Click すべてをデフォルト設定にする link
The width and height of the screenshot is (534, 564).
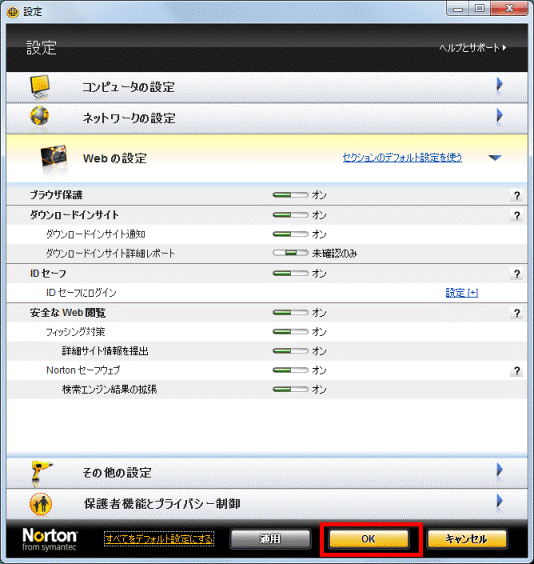click(x=159, y=539)
